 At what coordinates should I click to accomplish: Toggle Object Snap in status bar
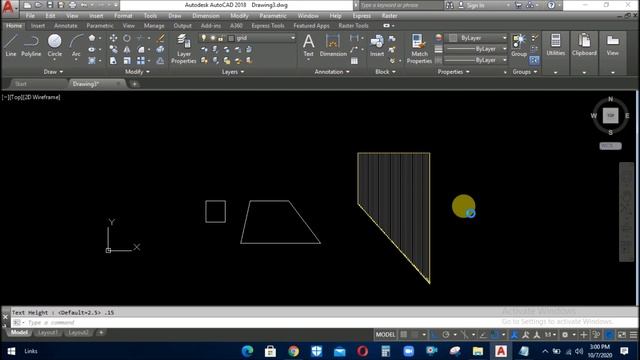point(495,335)
